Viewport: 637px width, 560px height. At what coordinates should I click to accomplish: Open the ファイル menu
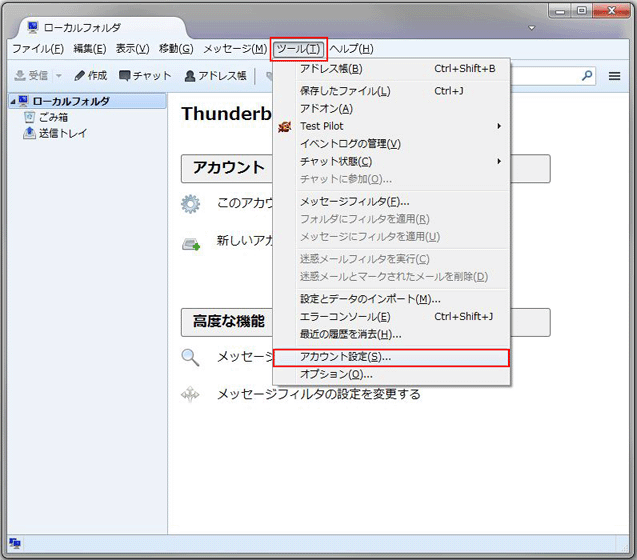38,49
